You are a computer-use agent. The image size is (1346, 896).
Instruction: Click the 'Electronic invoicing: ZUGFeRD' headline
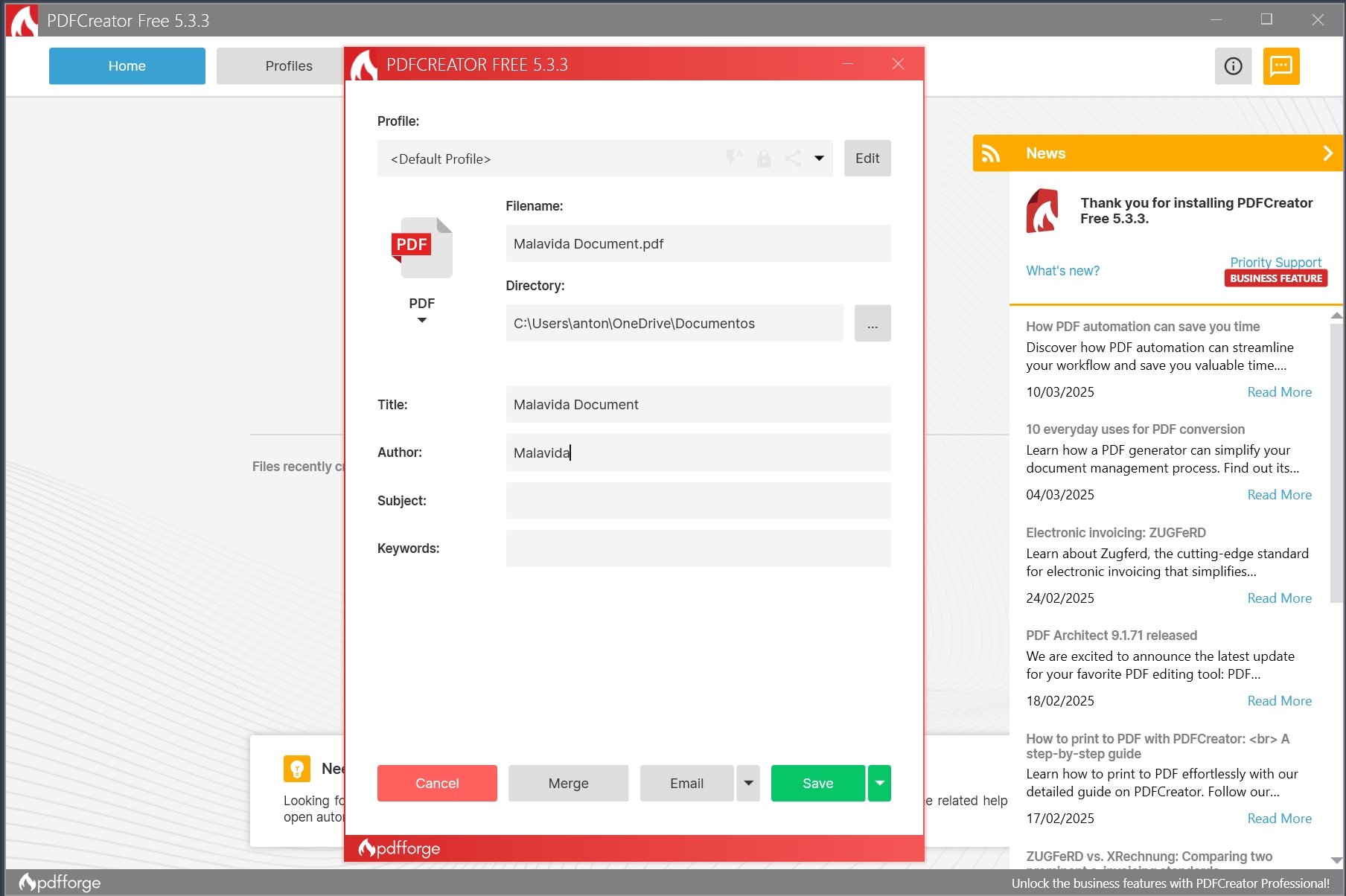coord(1116,533)
